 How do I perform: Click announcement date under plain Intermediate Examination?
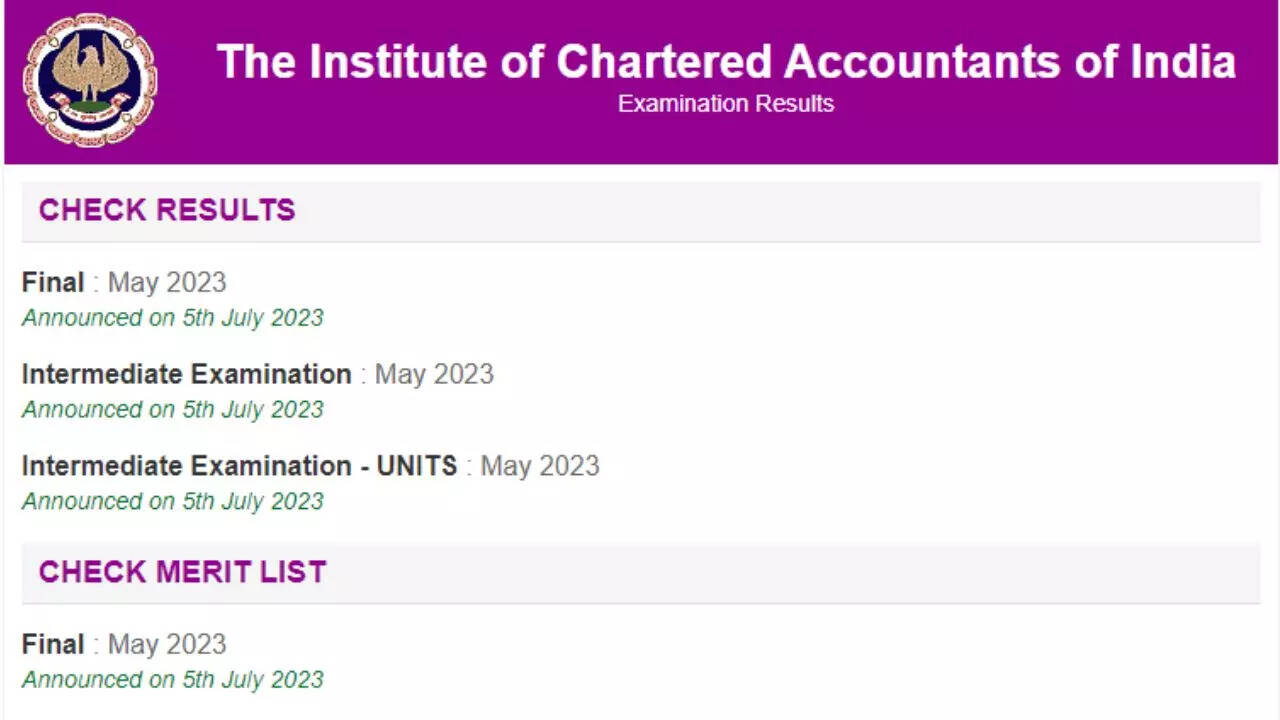point(173,410)
